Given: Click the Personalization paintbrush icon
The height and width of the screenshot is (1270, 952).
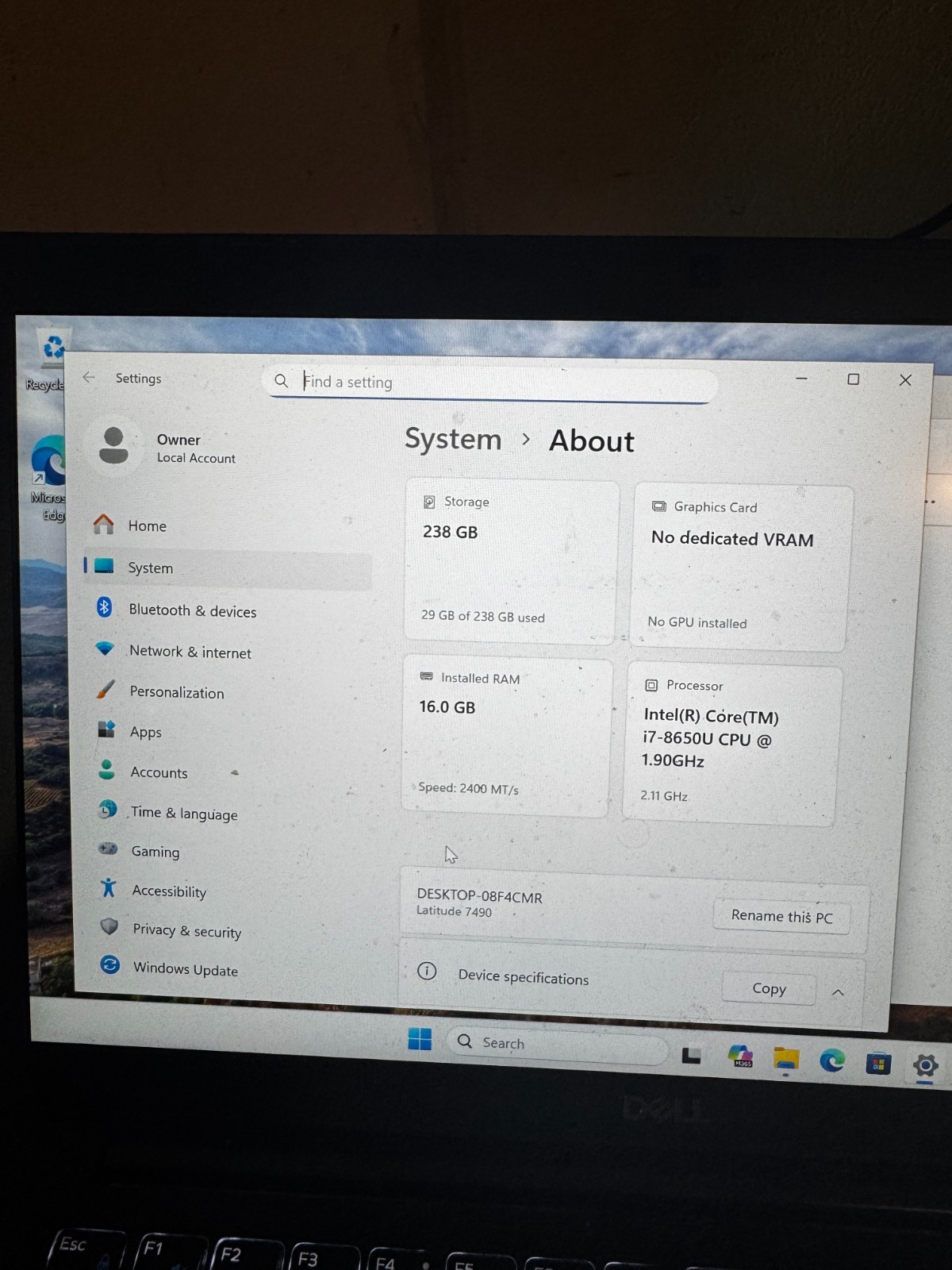Looking at the screenshot, I should 106,689.
